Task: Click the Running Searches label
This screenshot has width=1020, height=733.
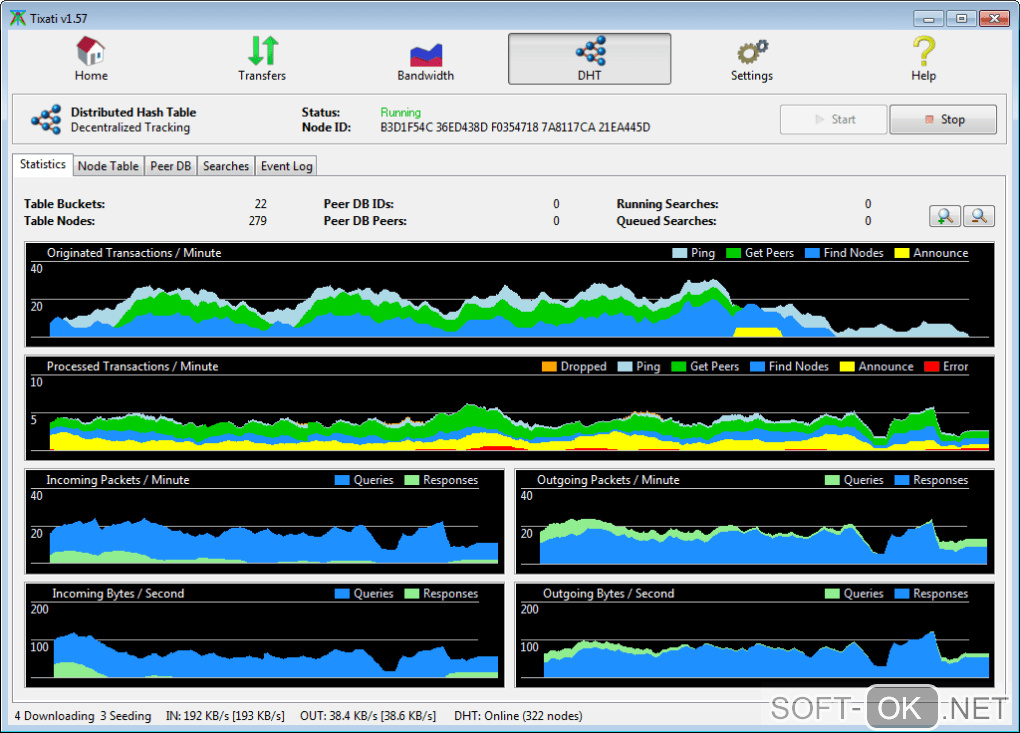Action: click(667, 204)
